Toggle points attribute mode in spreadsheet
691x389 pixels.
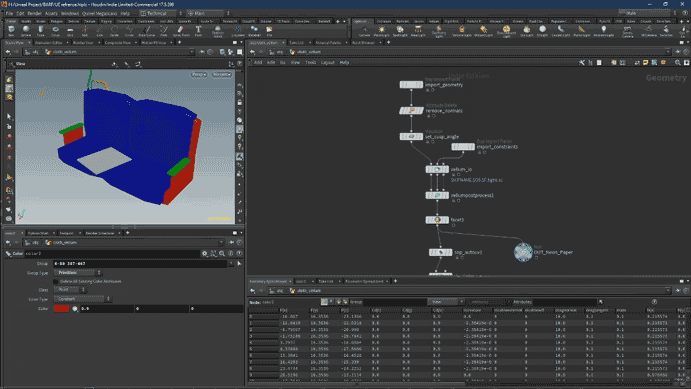coord(324,302)
